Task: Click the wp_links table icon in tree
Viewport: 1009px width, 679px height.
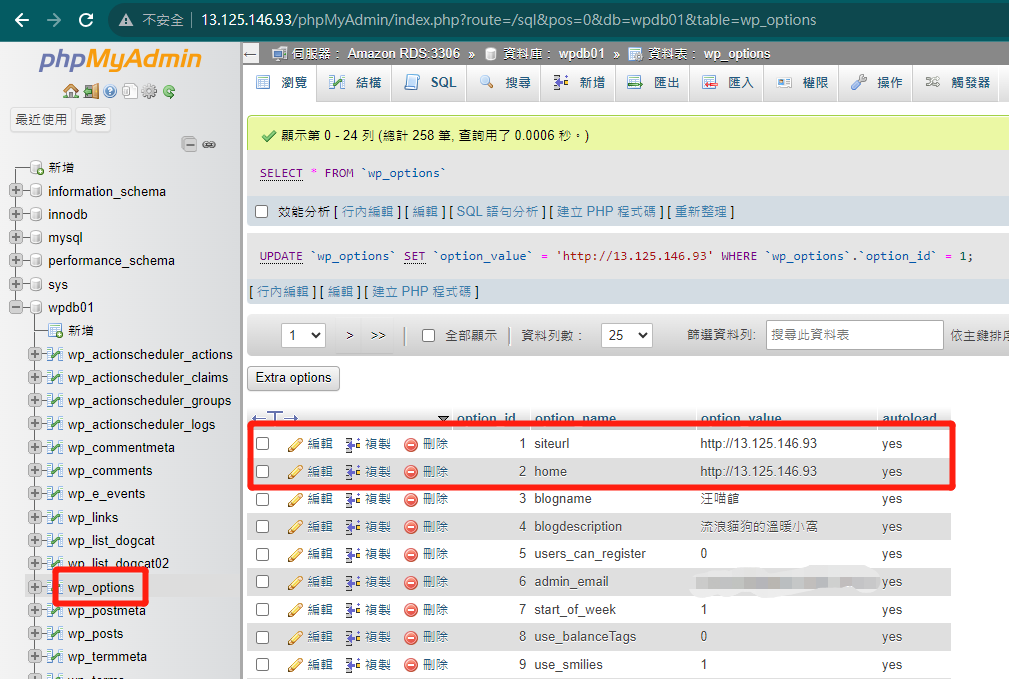Action: click(x=55, y=517)
